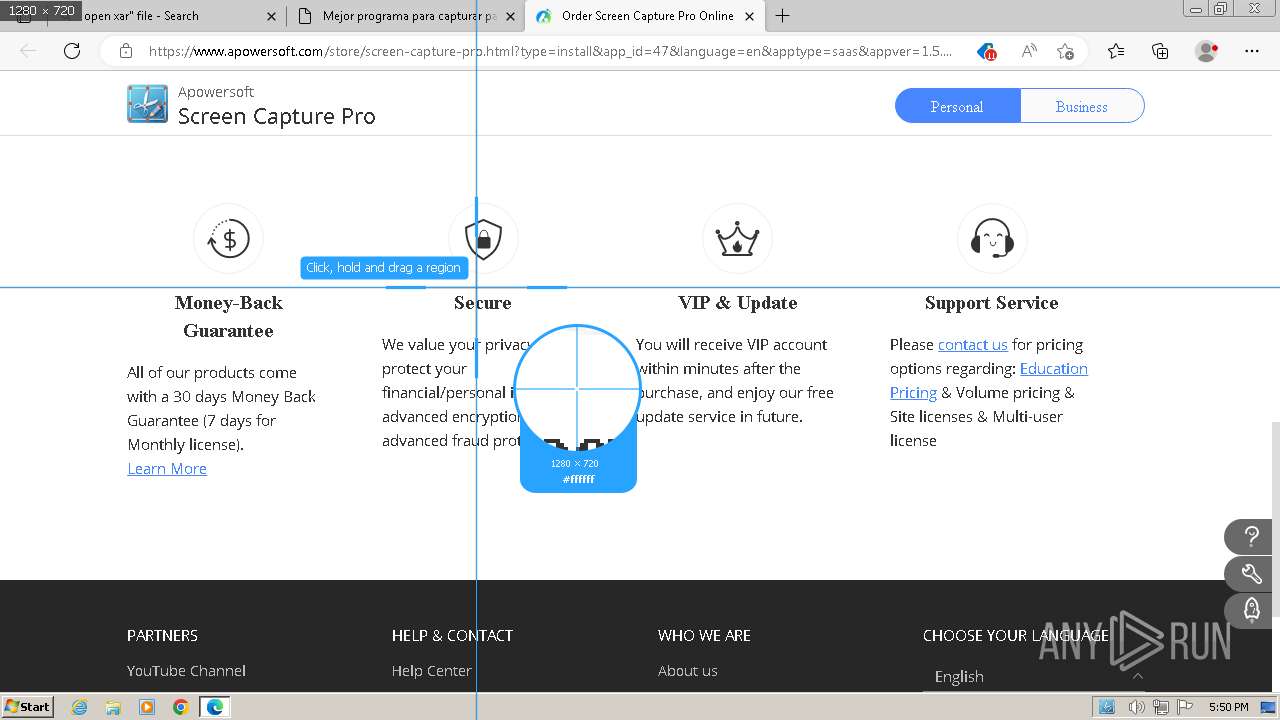Open the Collections icon

point(1160,51)
